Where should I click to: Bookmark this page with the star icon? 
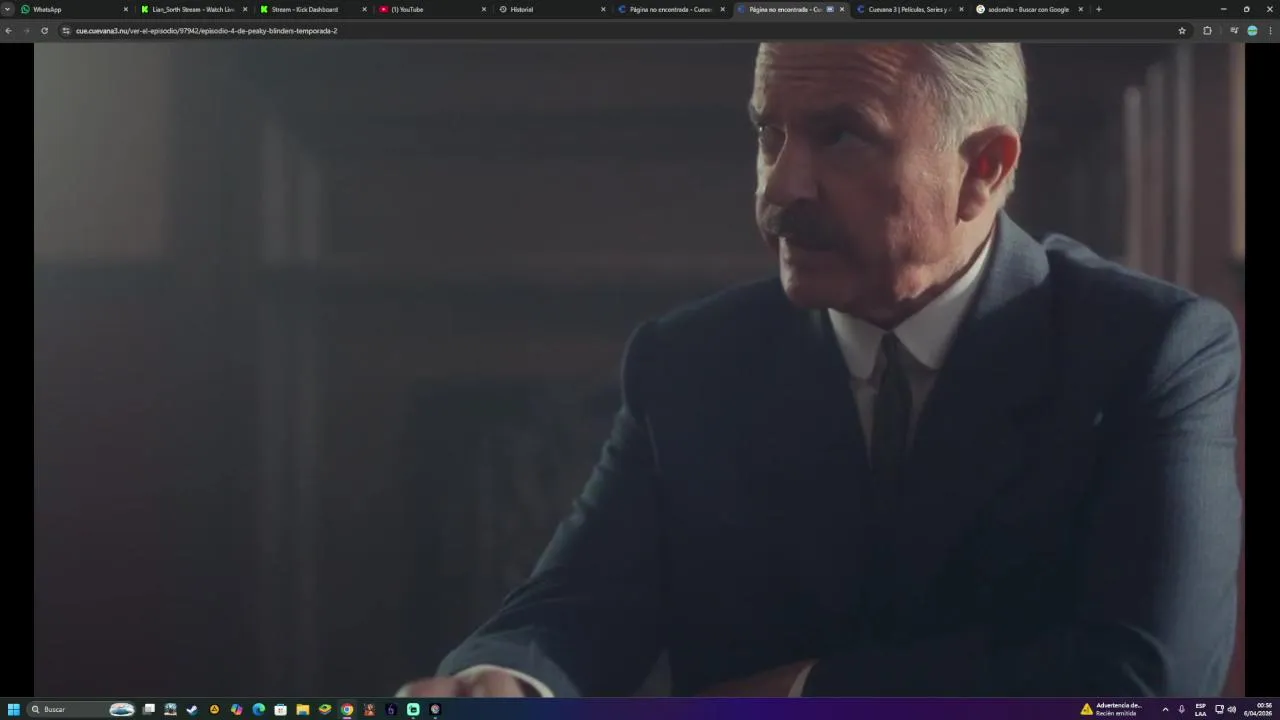pyautogui.click(x=1182, y=31)
